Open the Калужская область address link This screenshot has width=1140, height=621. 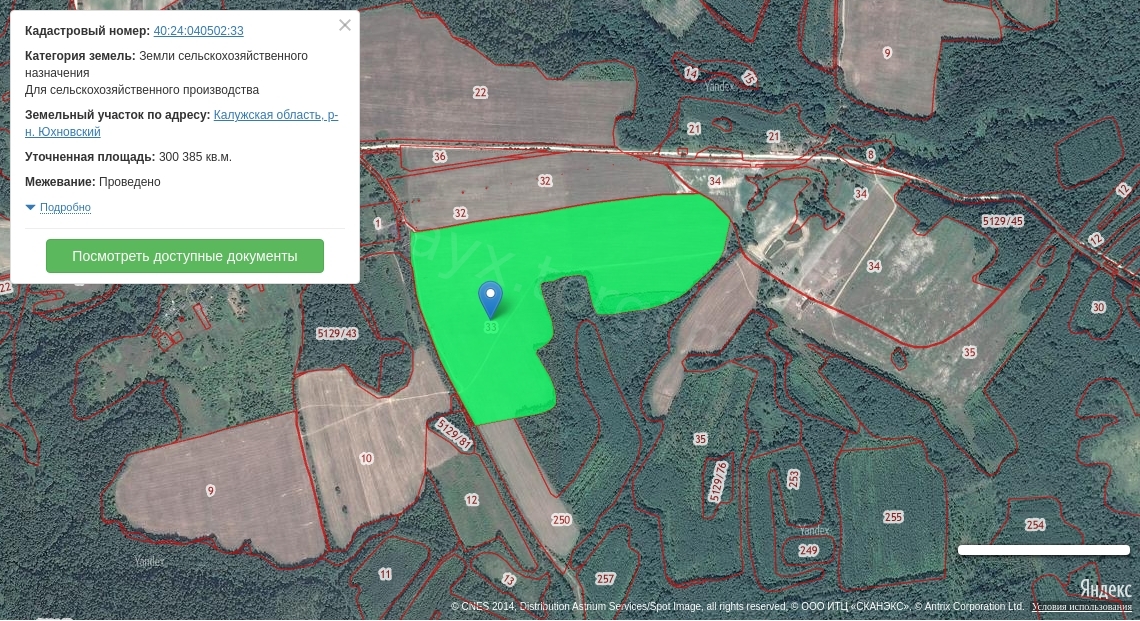(x=275, y=115)
